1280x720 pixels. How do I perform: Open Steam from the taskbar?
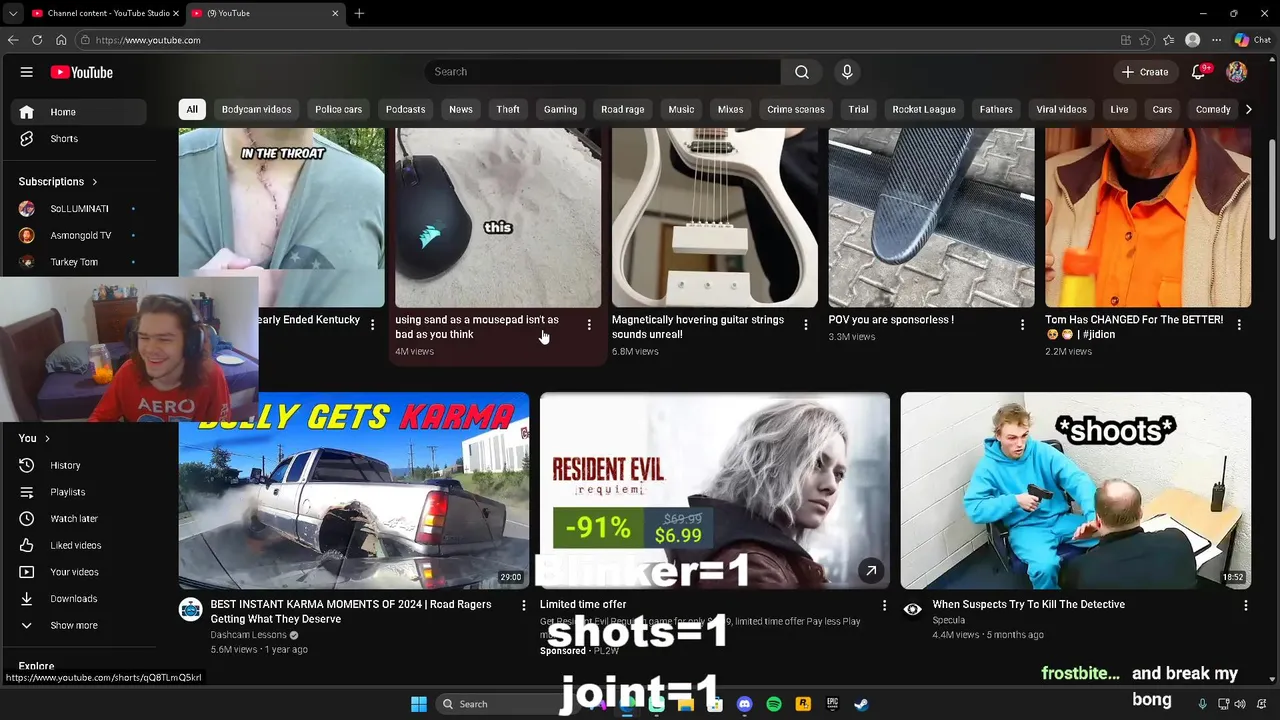click(x=861, y=704)
